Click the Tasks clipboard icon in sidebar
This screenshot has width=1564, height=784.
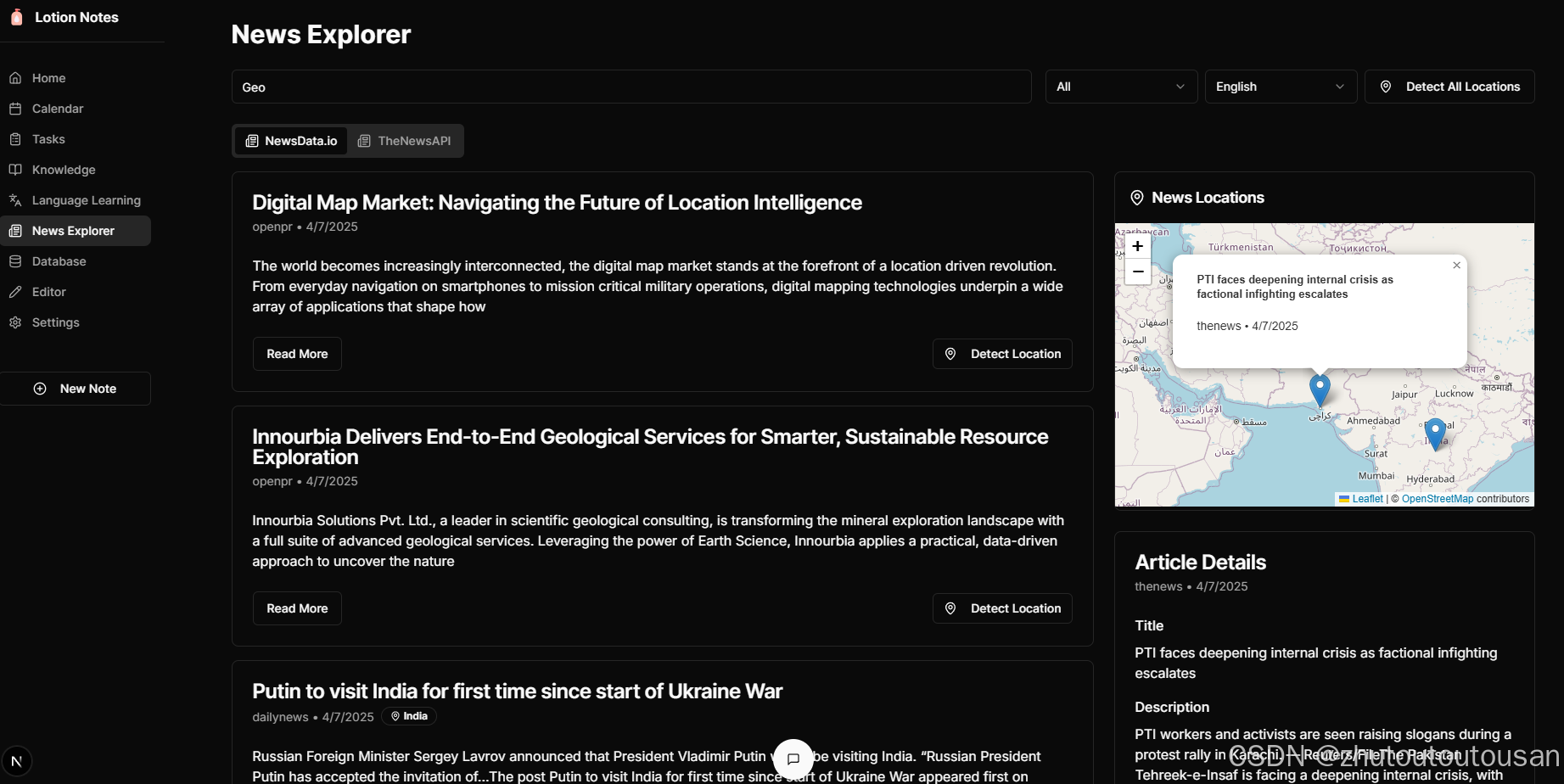[15, 139]
